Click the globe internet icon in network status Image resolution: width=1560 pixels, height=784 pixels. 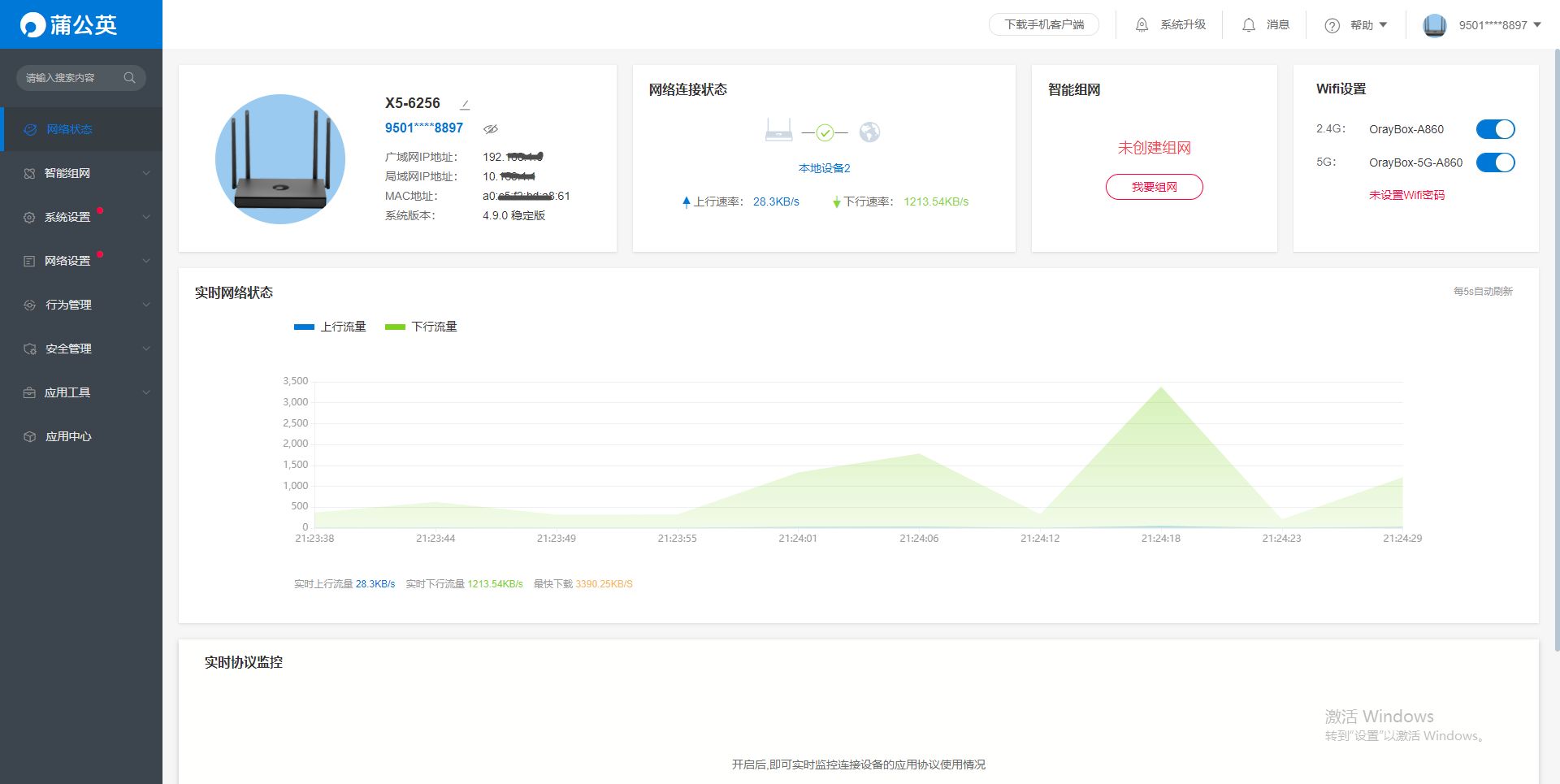pyautogui.click(x=869, y=132)
